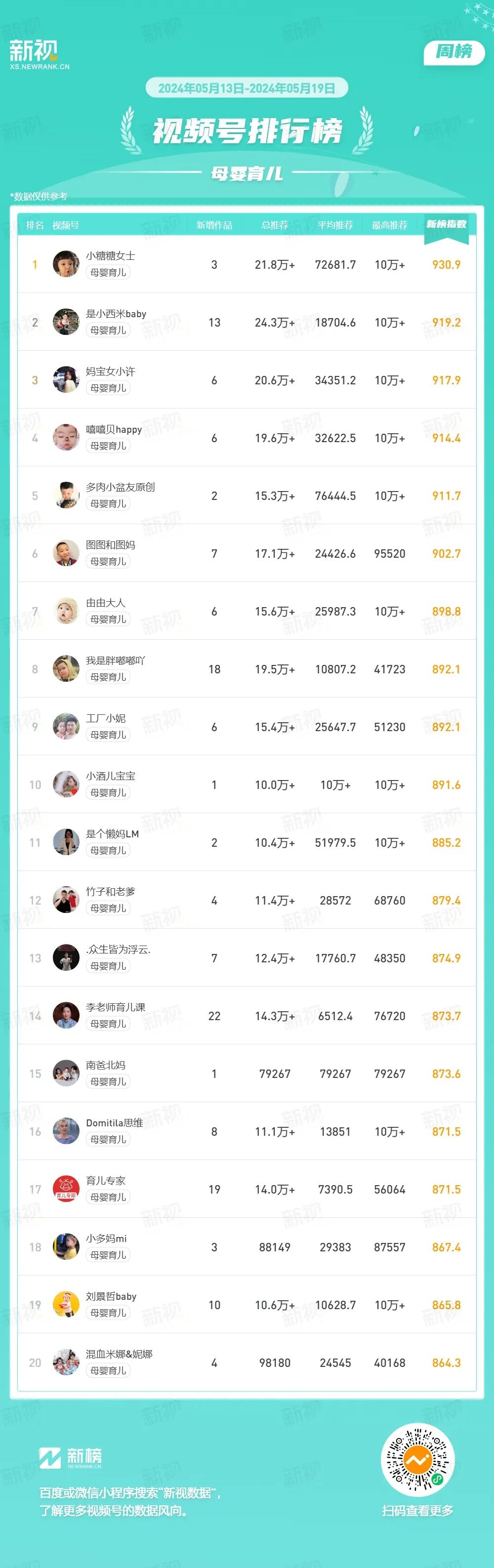Image resolution: width=494 pixels, height=1568 pixels.
Task: Click the 新榜 NEWRANK logo in footer
Action: tap(71, 1457)
